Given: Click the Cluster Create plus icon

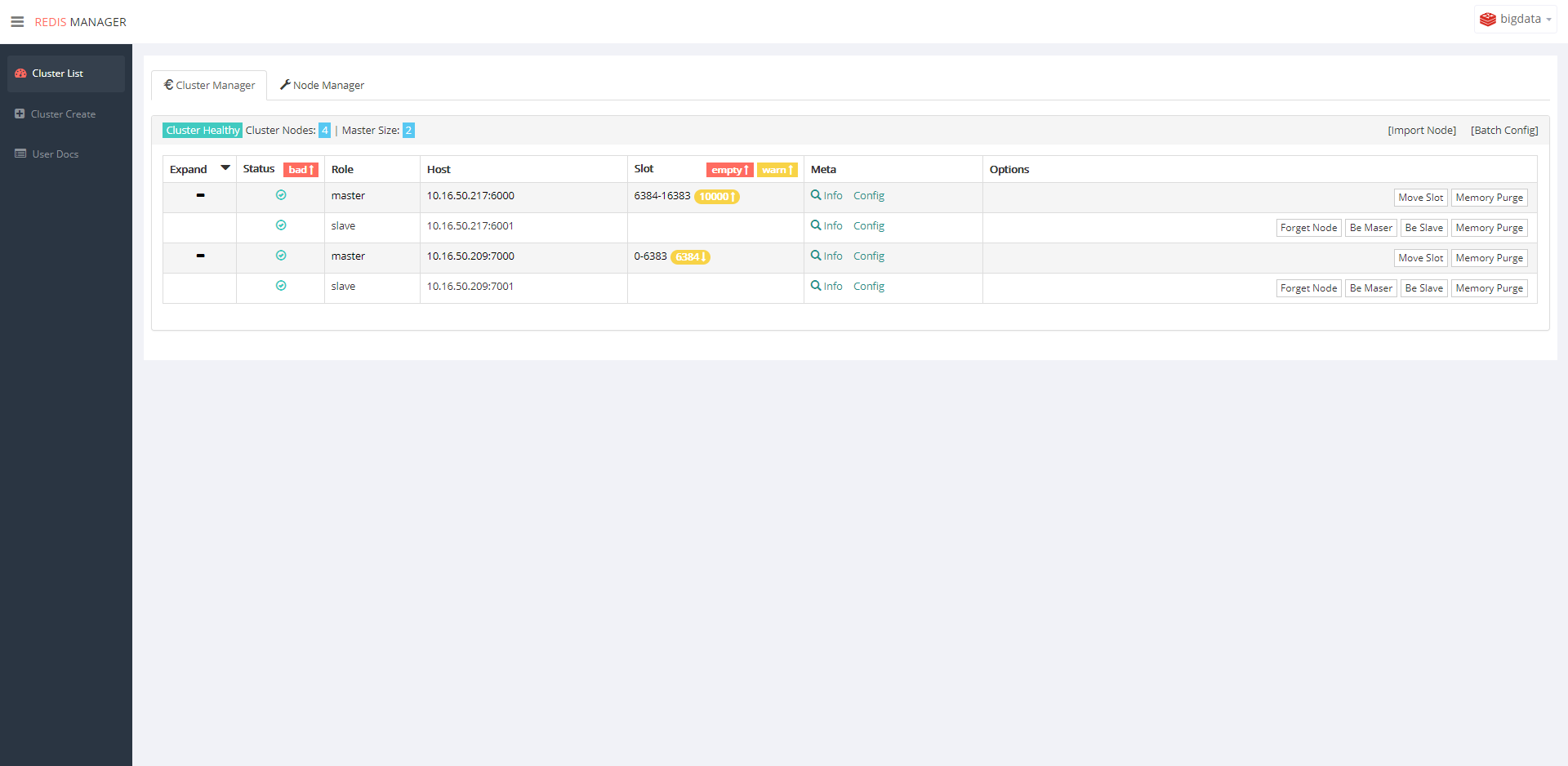Looking at the screenshot, I should (20, 114).
